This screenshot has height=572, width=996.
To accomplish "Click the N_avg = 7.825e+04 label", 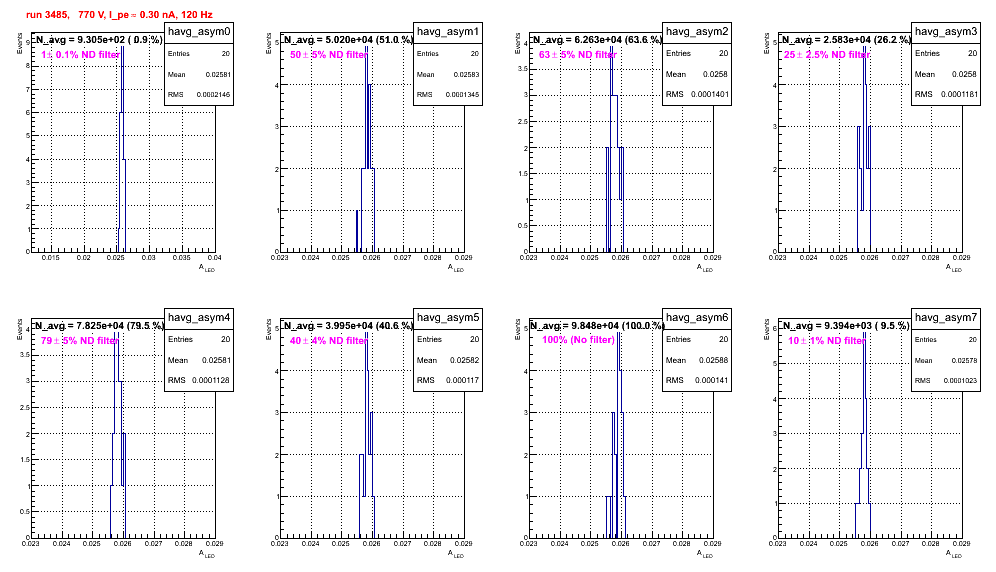I will click(99, 326).
